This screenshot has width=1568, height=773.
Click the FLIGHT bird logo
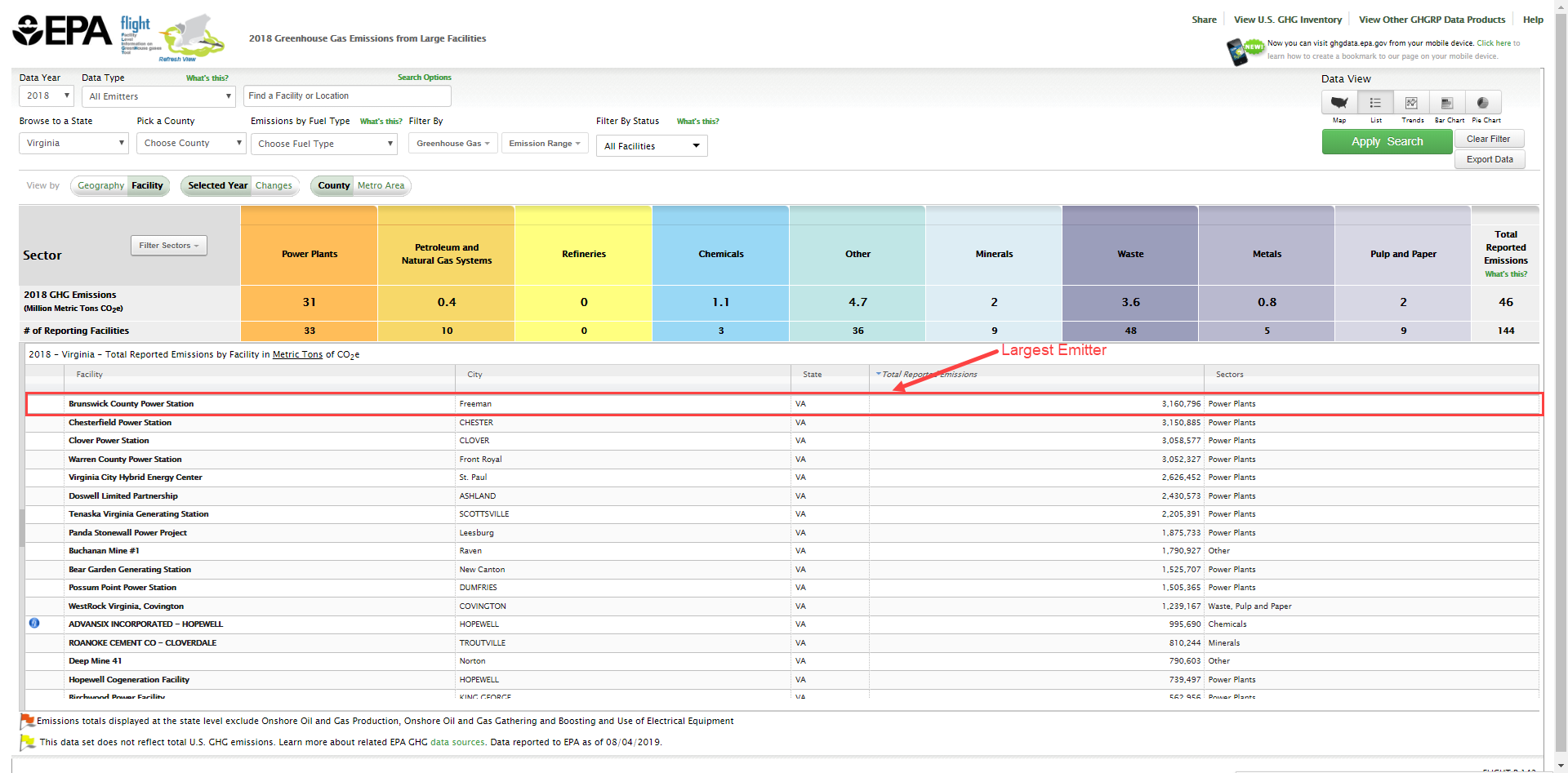[x=193, y=37]
